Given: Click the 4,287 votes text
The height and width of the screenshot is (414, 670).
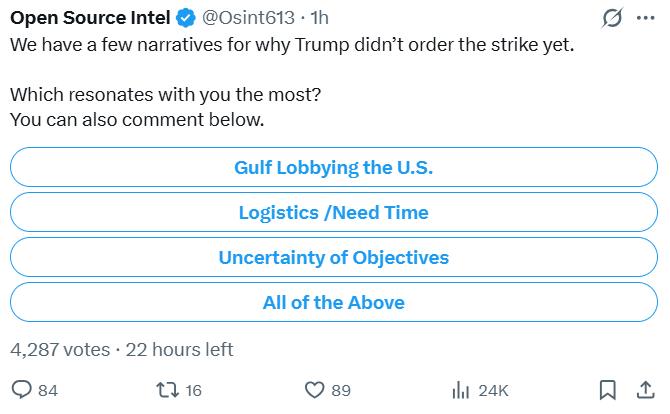Looking at the screenshot, I should [59, 349].
